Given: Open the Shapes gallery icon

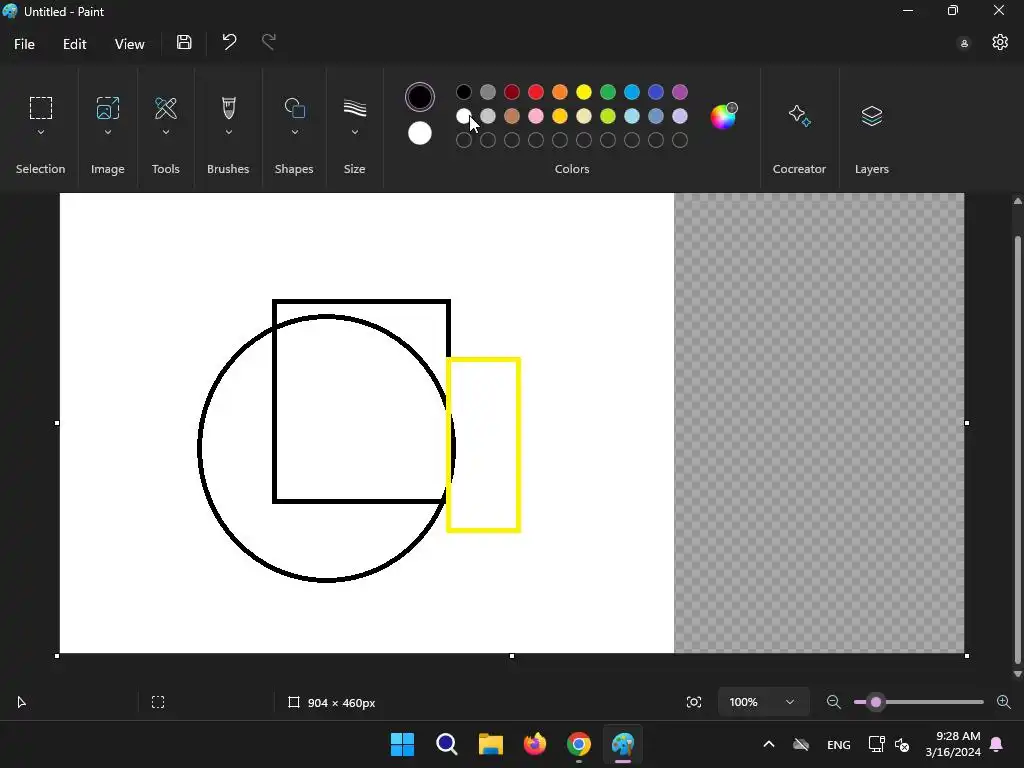Looking at the screenshot, I should pos(295,108).
